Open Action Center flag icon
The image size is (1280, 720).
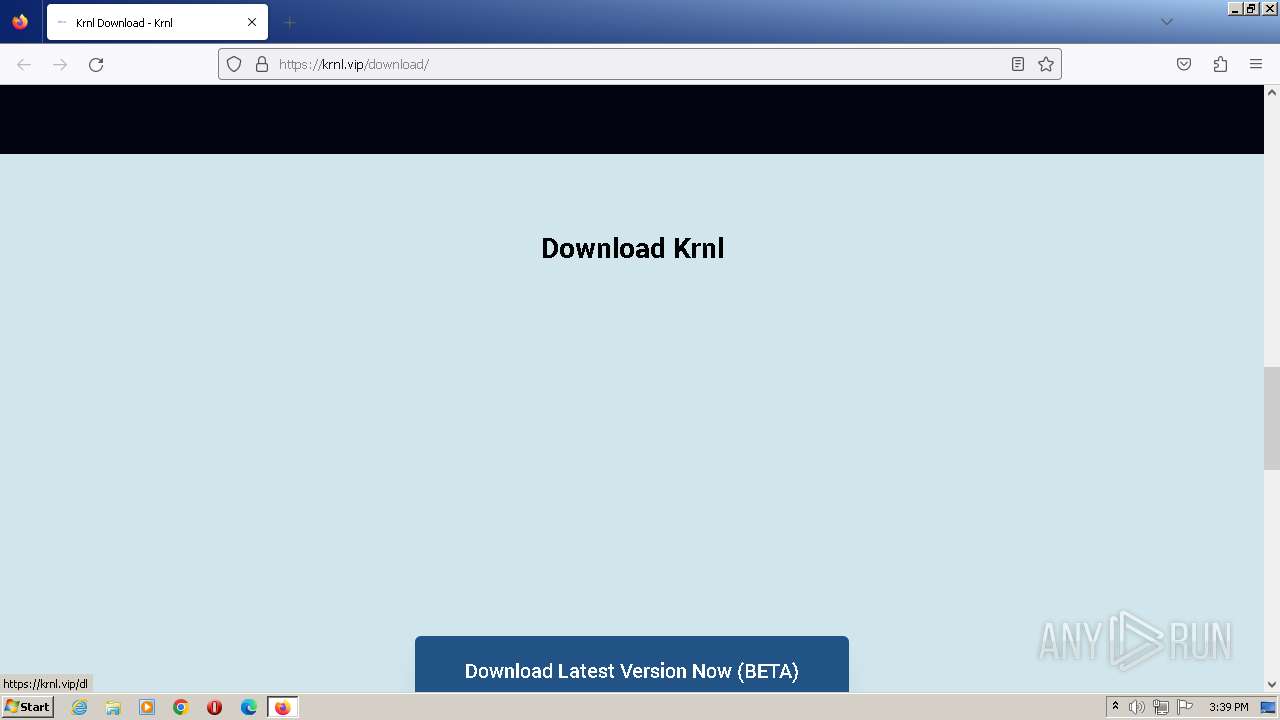click(1185, 707)
